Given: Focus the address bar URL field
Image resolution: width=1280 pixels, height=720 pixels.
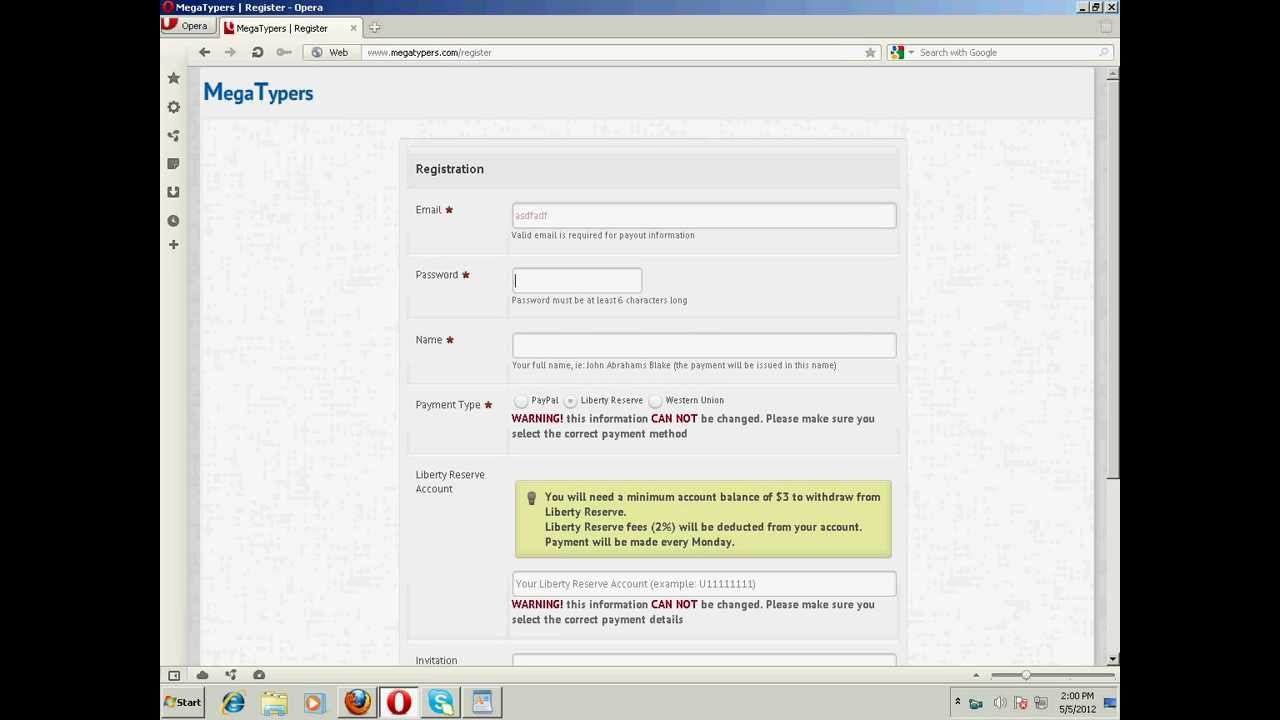Looking at the screenshot, I should 612,52.
